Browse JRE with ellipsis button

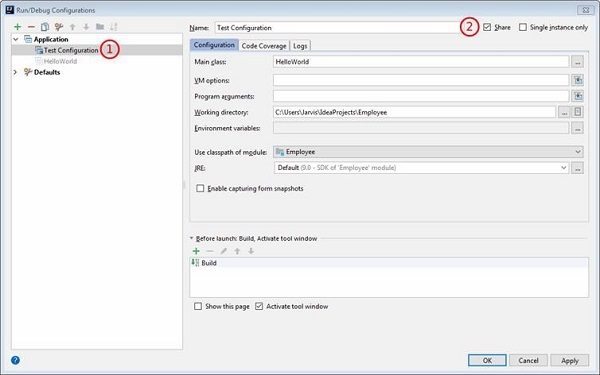tap(577, 168)
